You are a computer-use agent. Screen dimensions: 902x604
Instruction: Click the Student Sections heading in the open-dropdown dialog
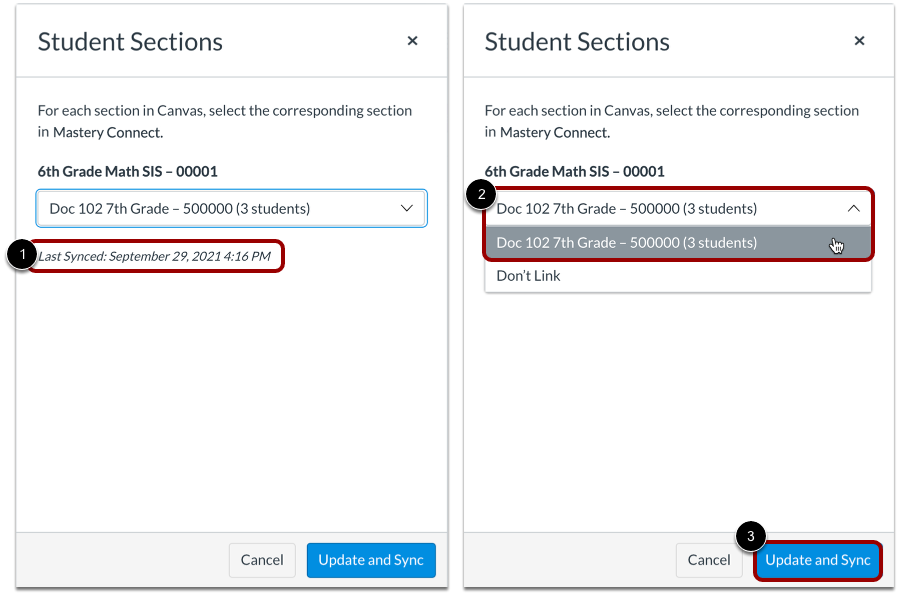(577, 42)
